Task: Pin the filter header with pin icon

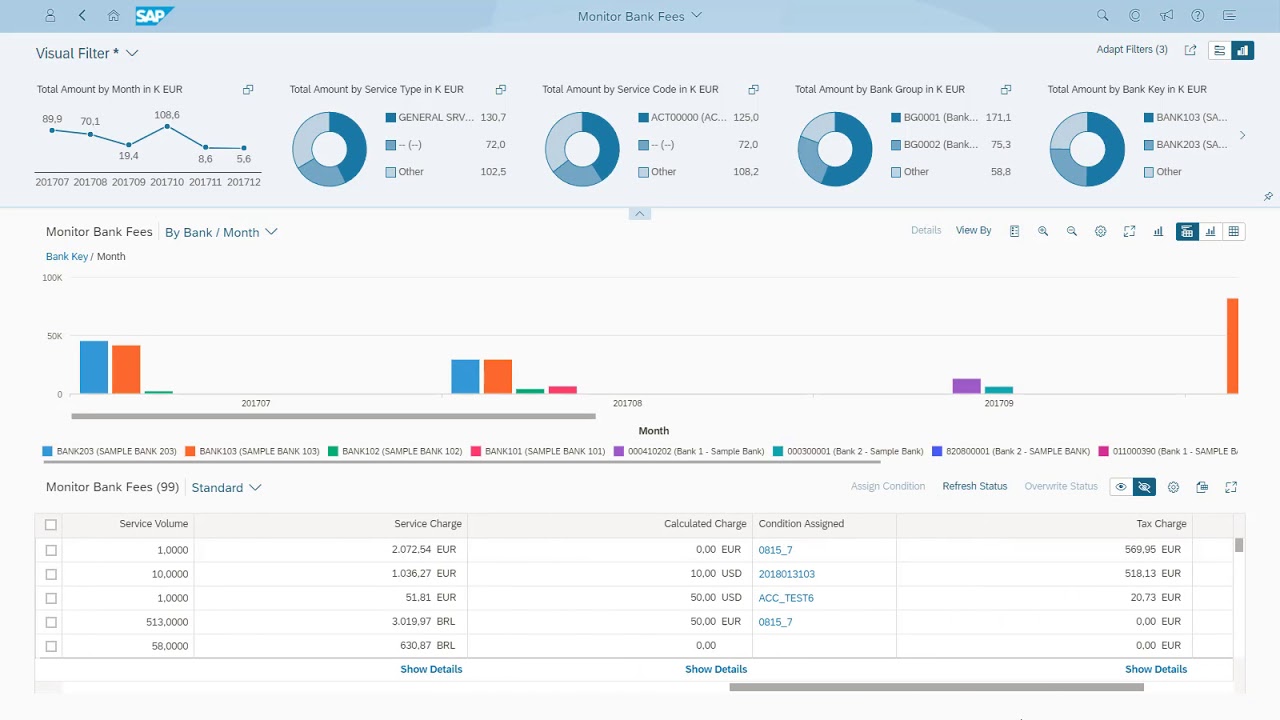Action: 1269,197
